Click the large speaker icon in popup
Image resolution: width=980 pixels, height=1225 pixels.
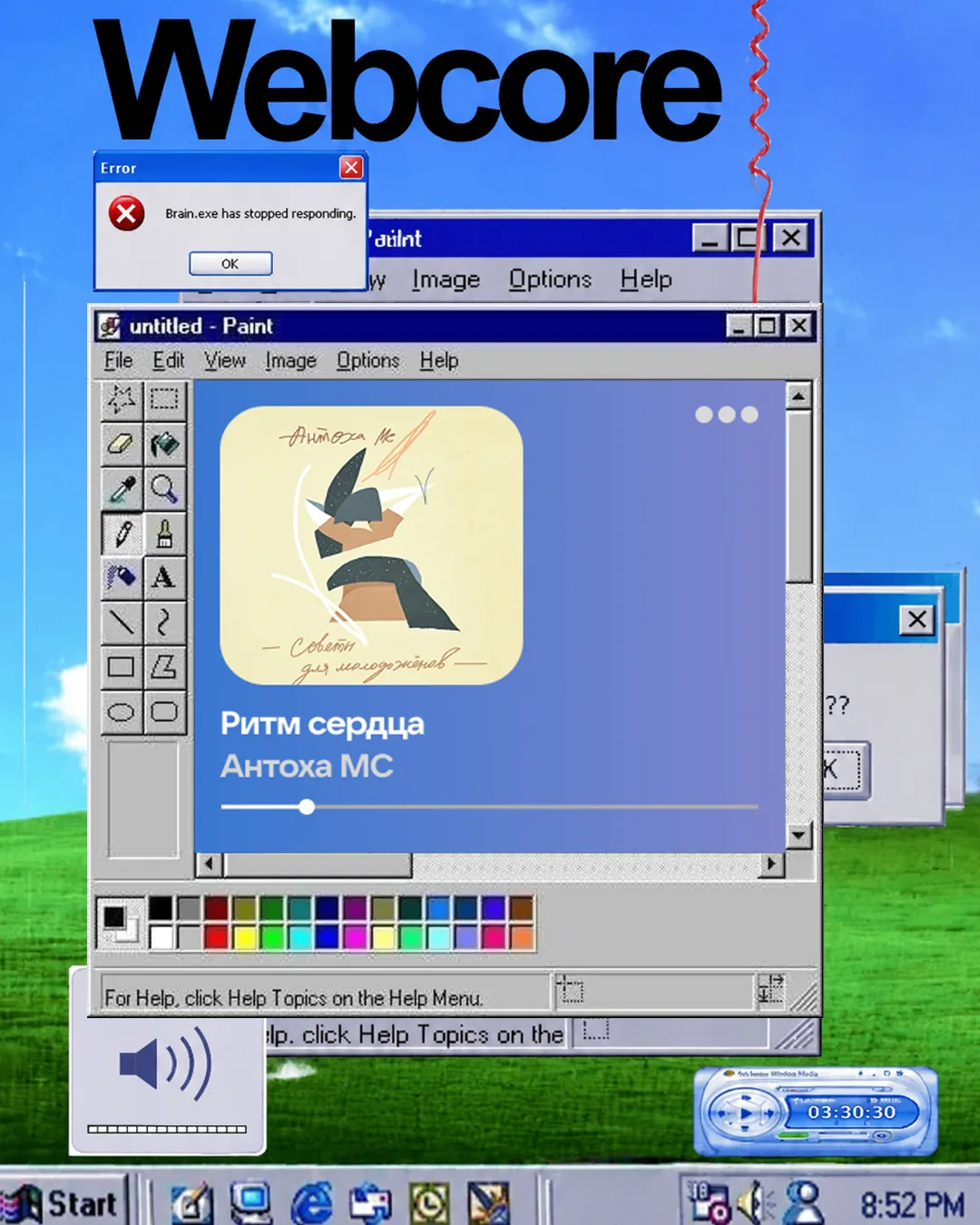166,1063
